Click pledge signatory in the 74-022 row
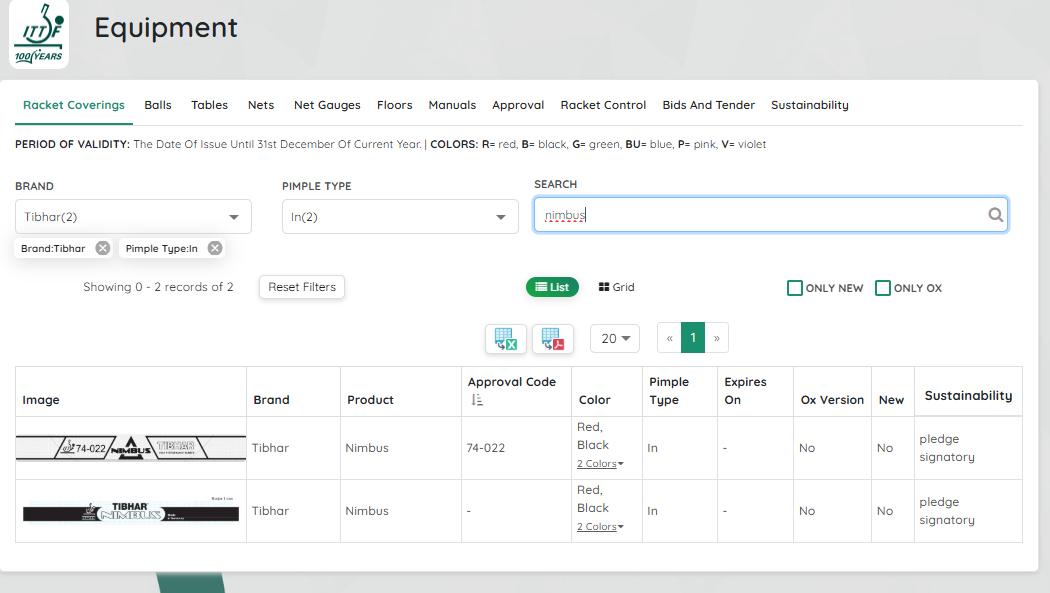The image size is (1050, 593). 947,448
